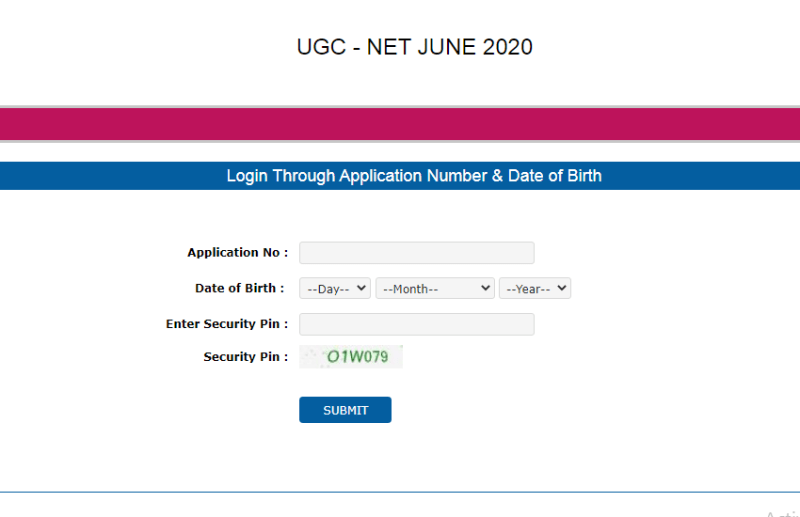Click the arrow on the --Day-- selector
Screen dimensions: 800x517
click(361, 288)
